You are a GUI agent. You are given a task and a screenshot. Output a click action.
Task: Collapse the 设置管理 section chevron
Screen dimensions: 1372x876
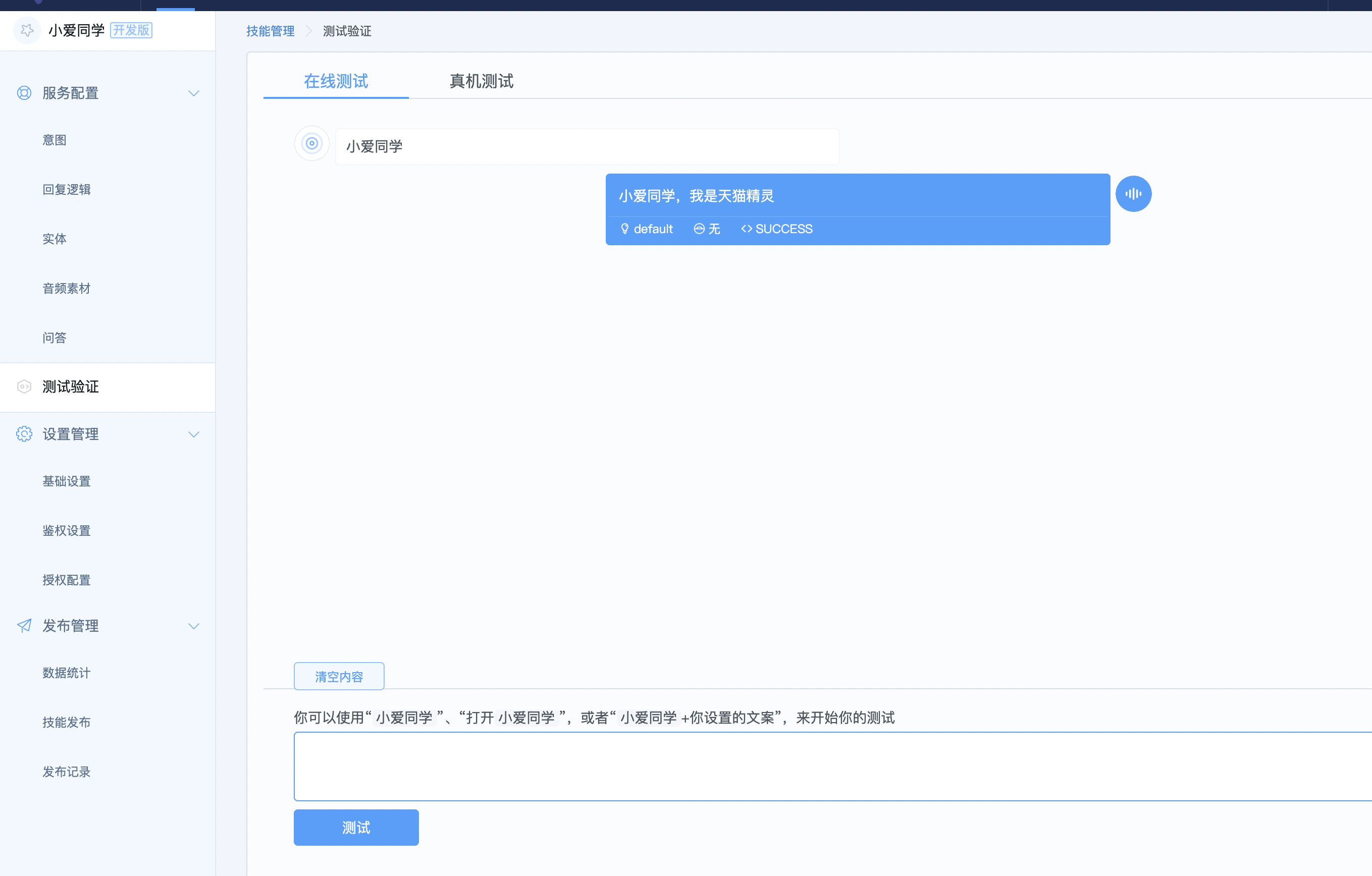pyautogui.click(x=194, y=434)
